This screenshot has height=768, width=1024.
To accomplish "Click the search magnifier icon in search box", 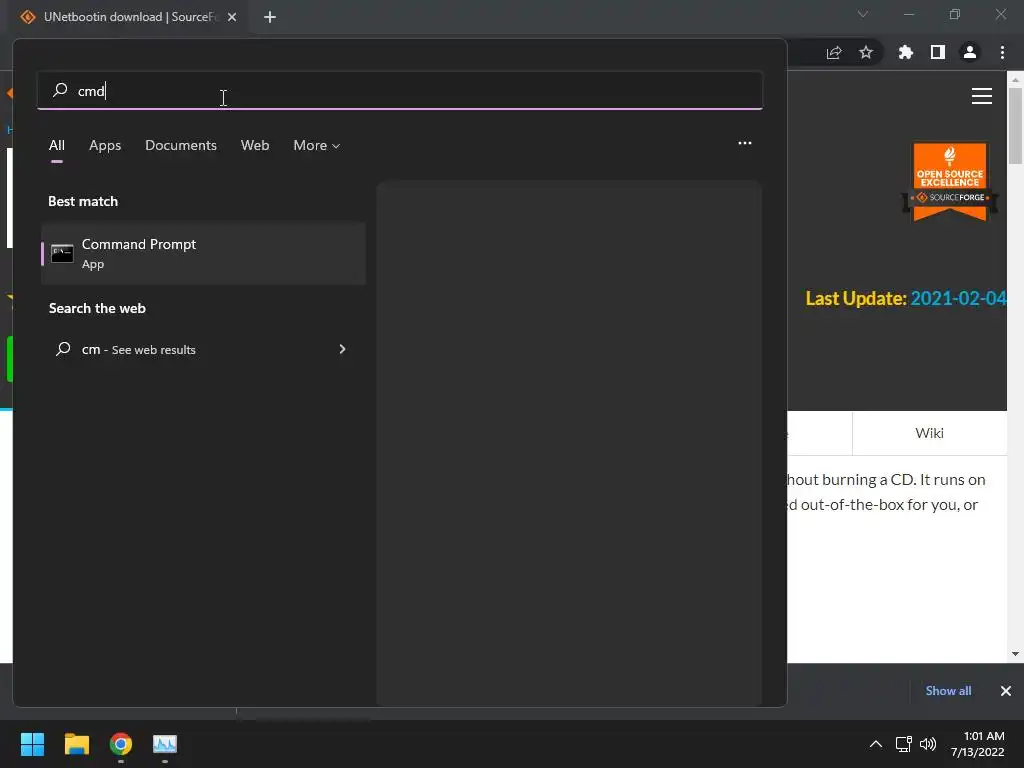I will click(60, 90).
